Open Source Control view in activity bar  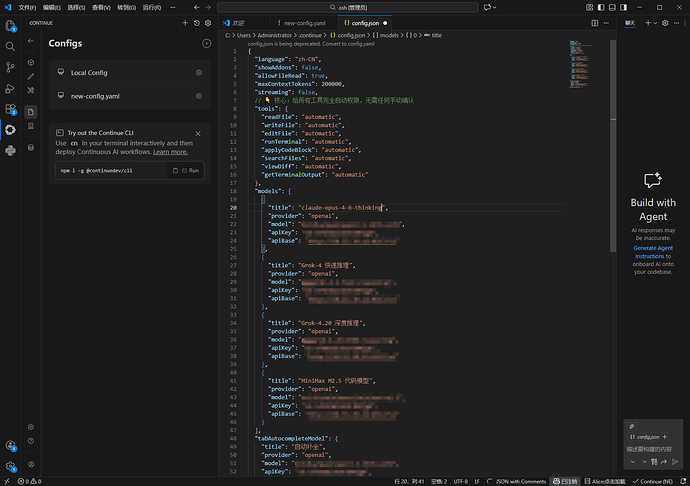click(10, 67)
